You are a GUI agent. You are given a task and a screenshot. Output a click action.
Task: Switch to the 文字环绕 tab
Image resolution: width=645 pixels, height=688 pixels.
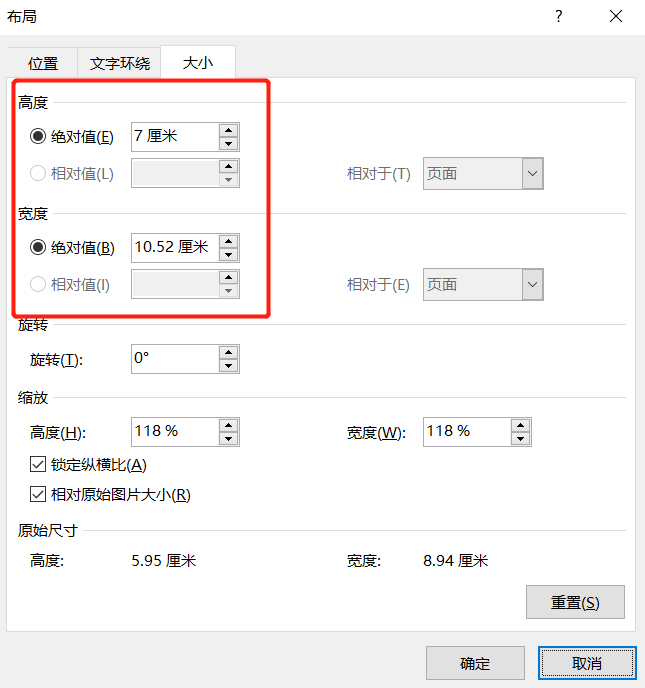[x=119, y=63]
